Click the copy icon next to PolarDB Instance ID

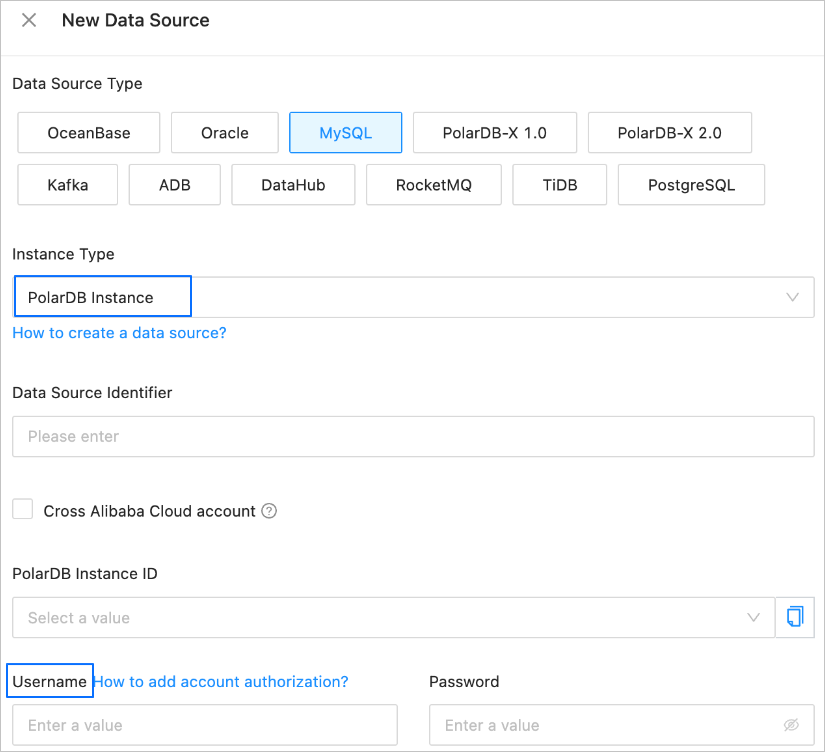[795, 617]
